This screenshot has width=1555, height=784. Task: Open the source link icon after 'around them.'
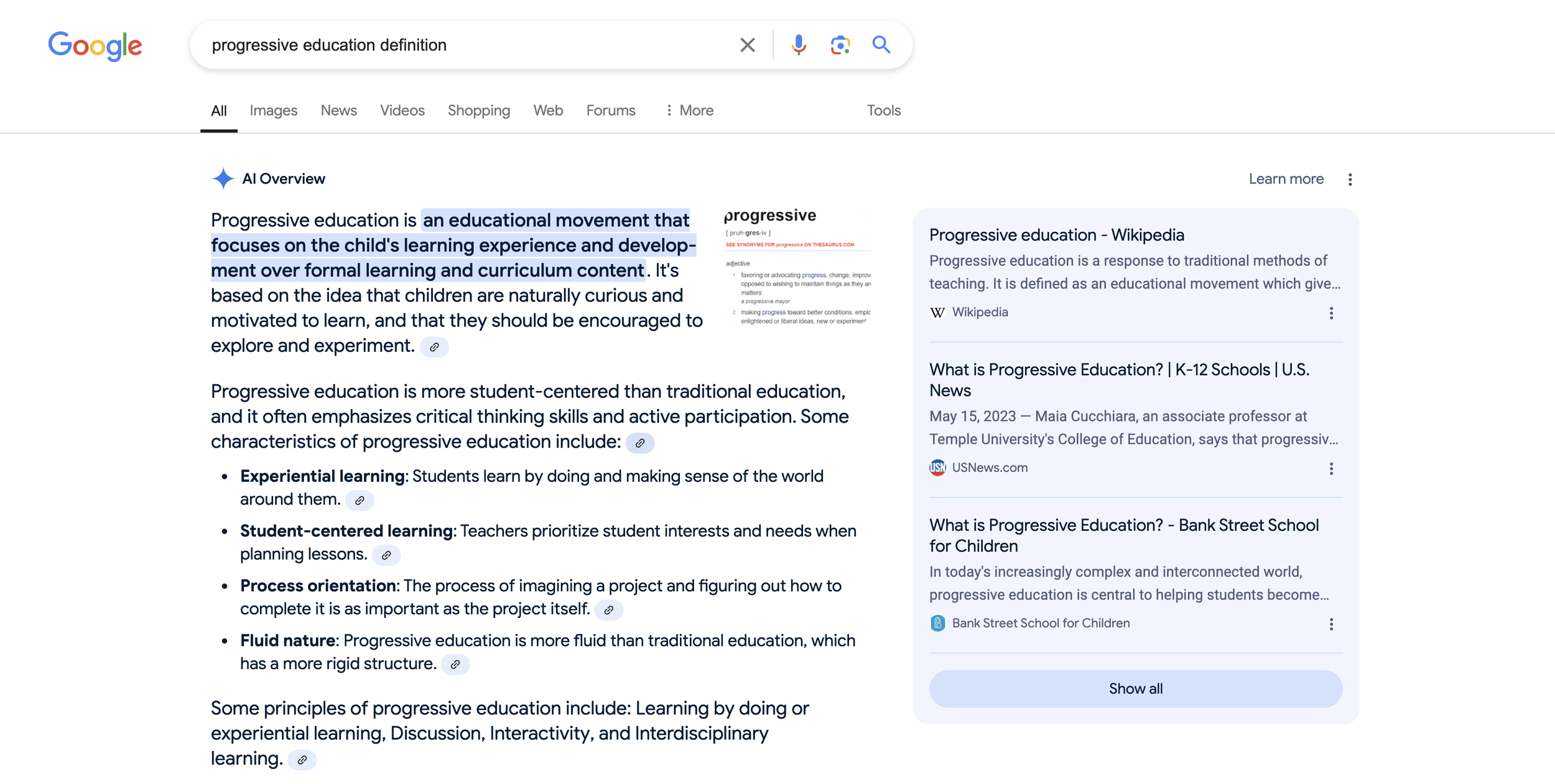point(360,500)
